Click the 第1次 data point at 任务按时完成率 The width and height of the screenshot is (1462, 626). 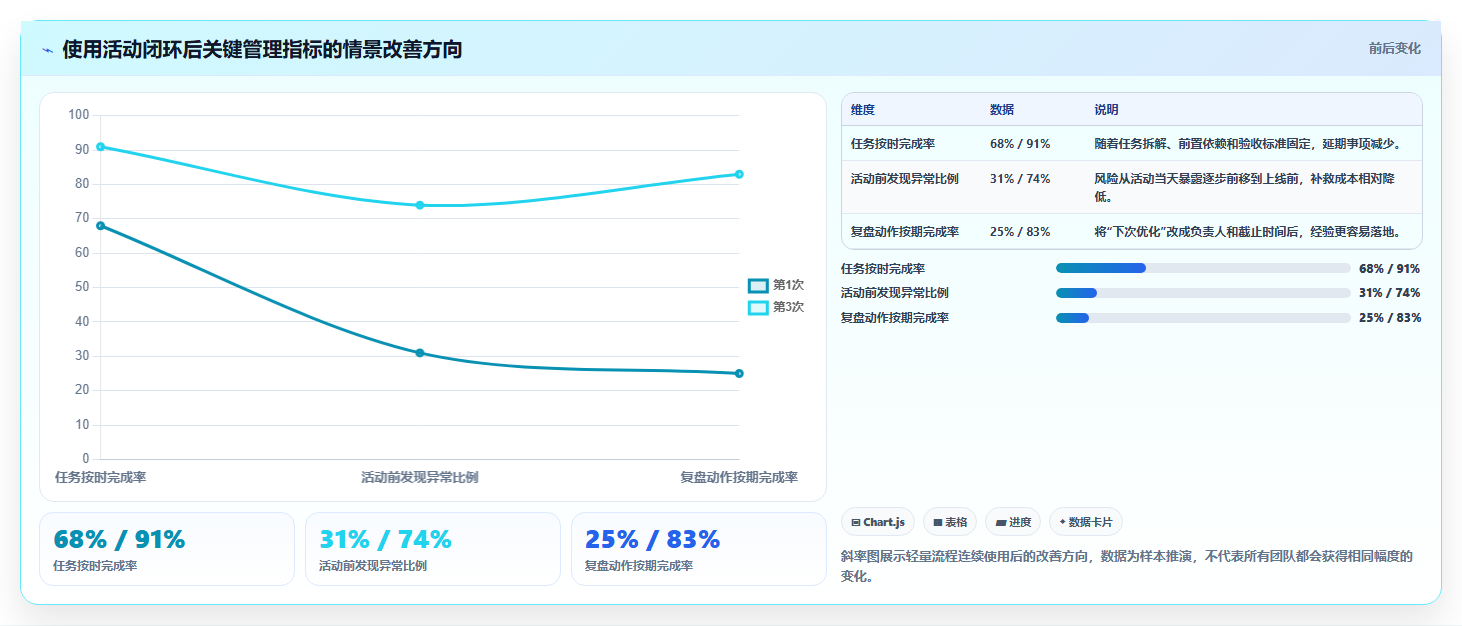(100, 225)
